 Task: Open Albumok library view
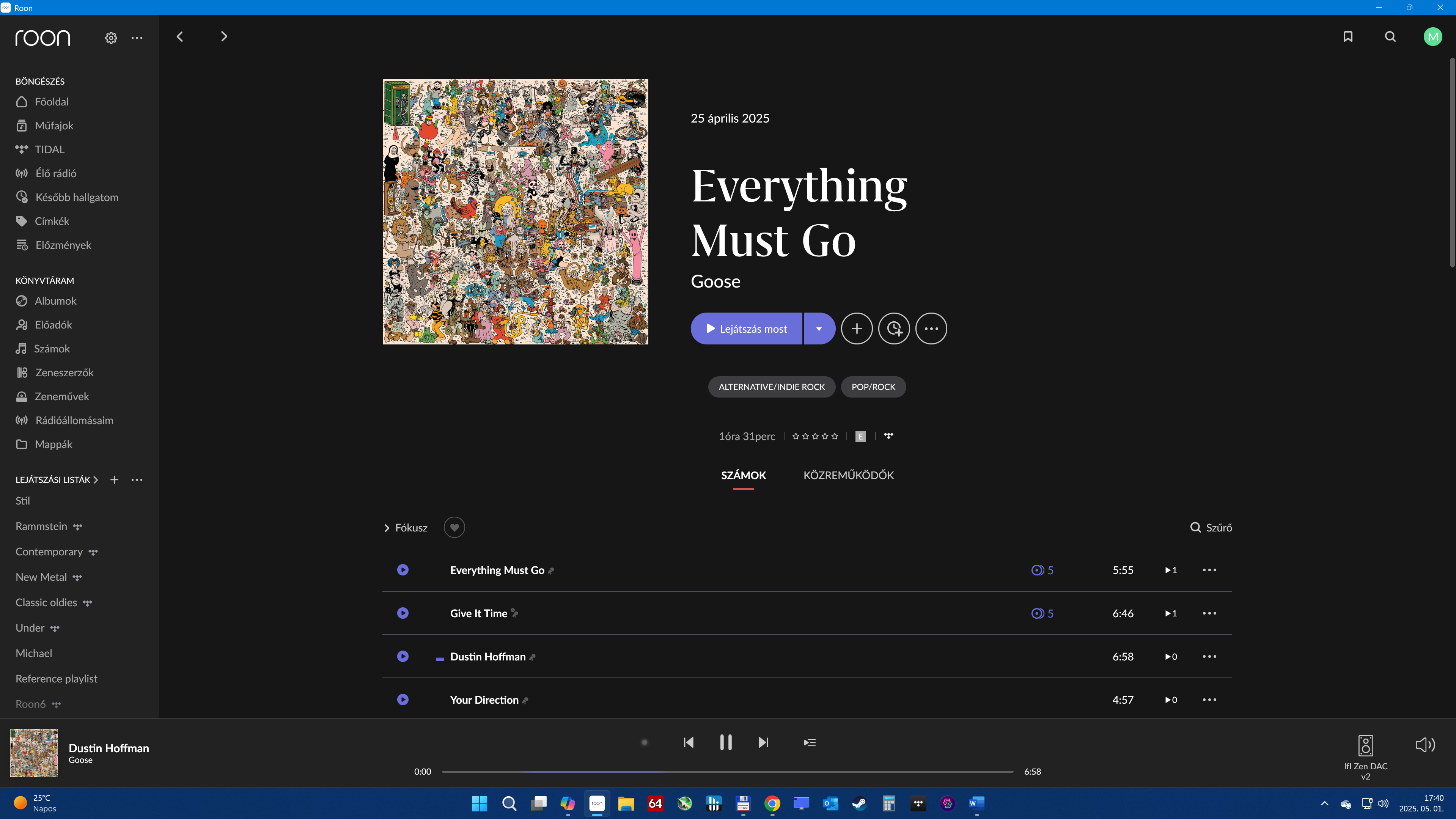[46, 301]
